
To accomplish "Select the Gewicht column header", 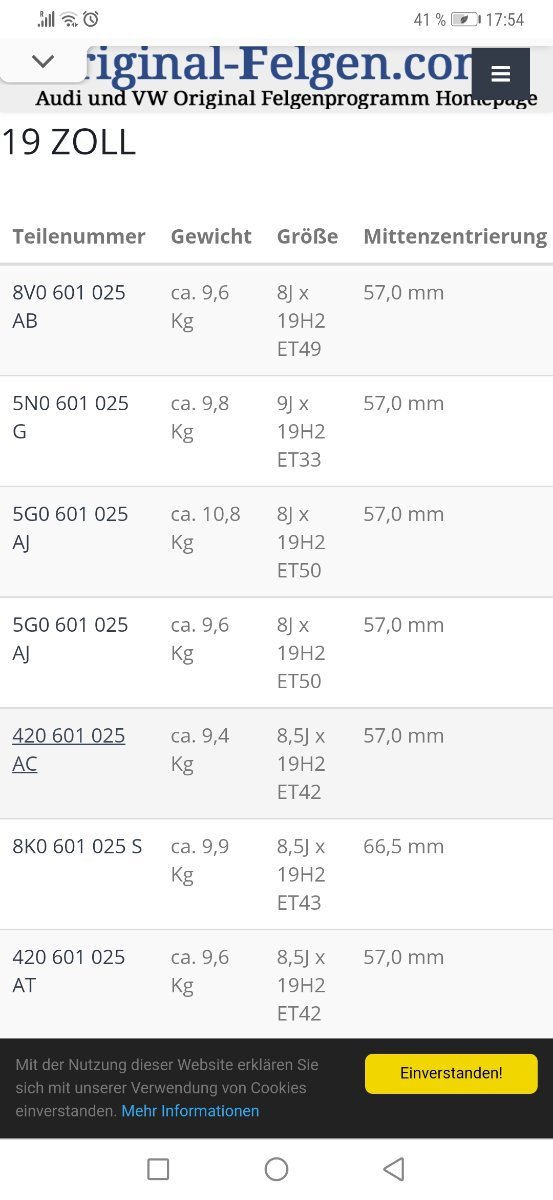I will click(x=211, y=237).
